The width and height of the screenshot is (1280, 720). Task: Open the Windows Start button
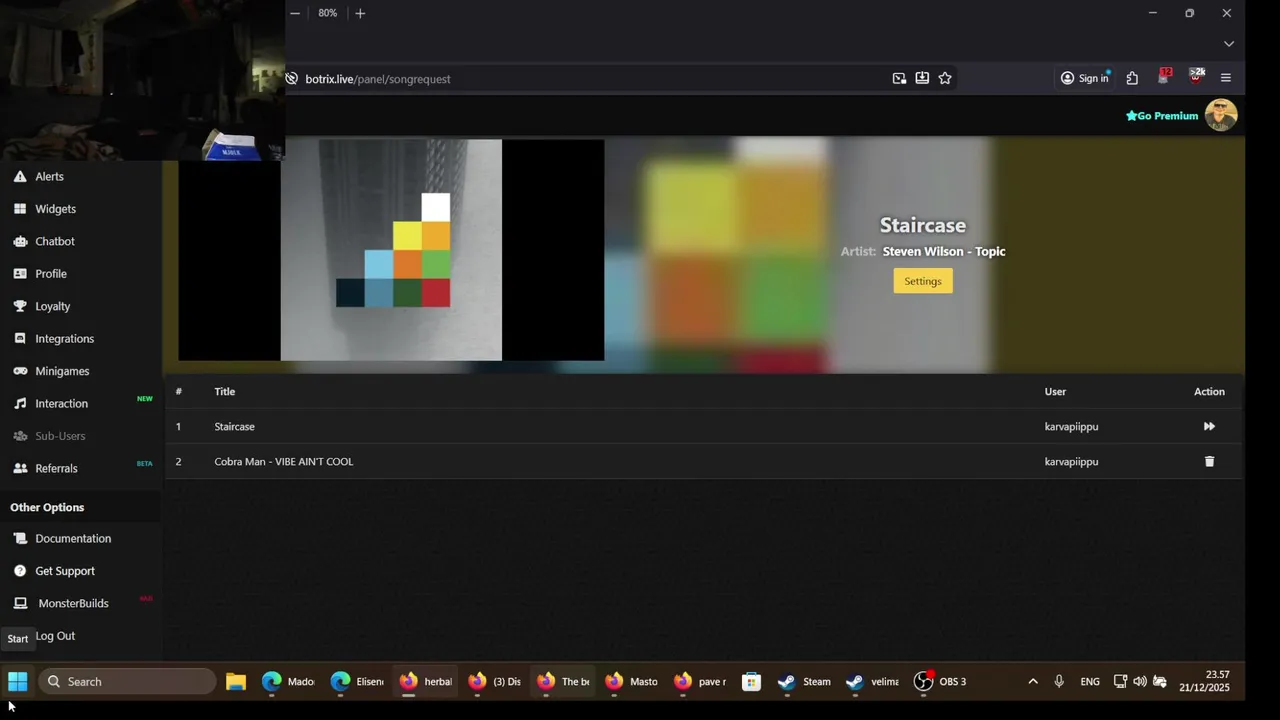pyautogui.click(x=18, y=682)
